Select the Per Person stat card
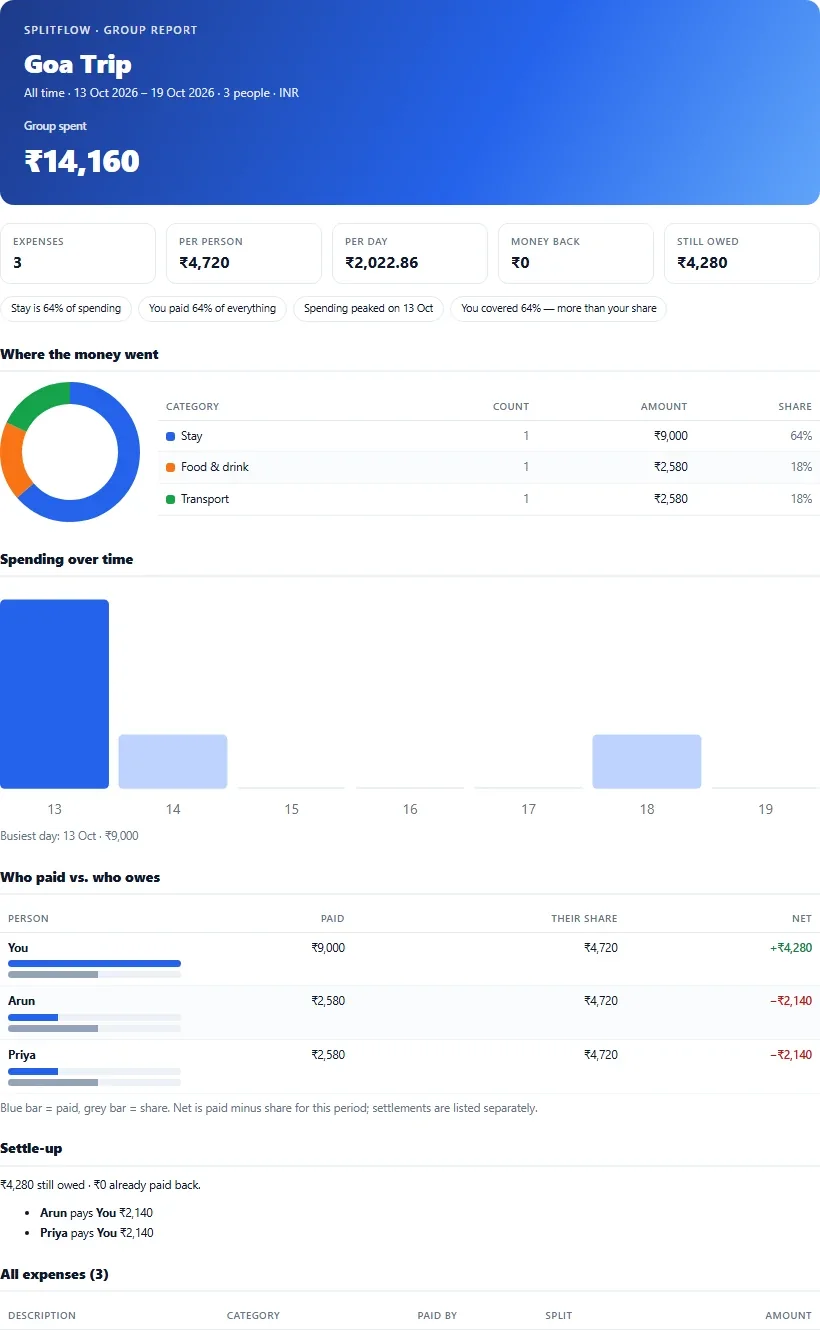 [244, 253]
